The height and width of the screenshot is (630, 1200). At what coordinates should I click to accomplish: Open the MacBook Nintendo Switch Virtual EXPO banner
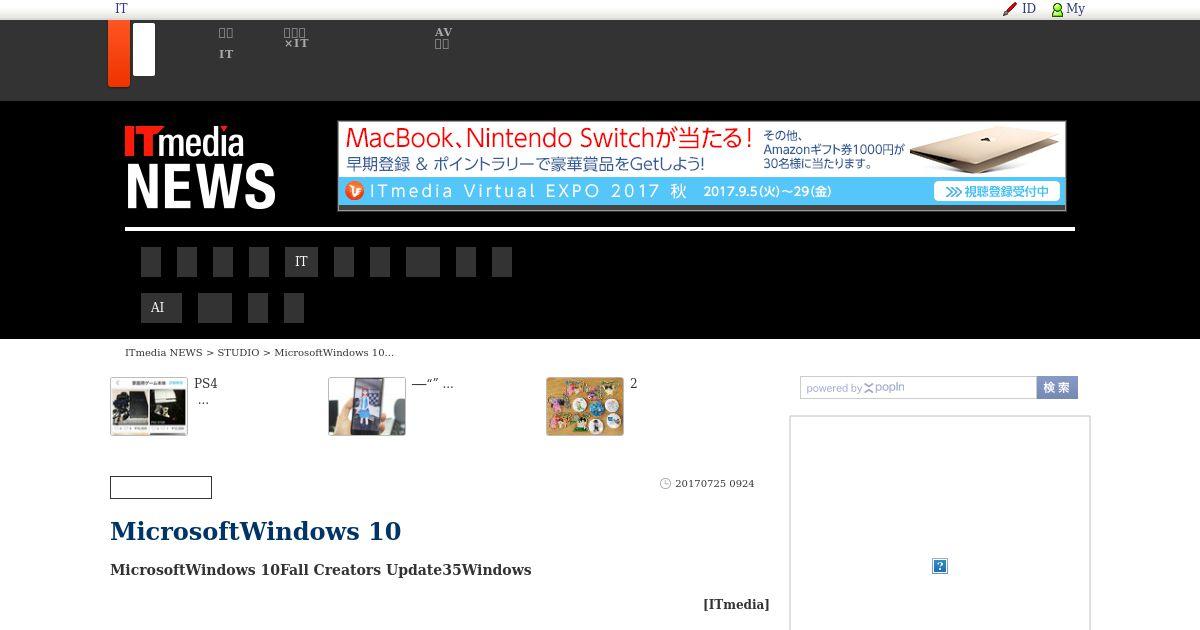(x=702, y=166)
